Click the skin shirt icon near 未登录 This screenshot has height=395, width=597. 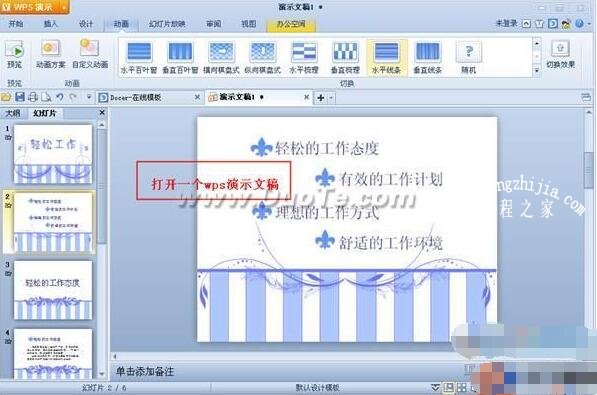pos(540,24)
